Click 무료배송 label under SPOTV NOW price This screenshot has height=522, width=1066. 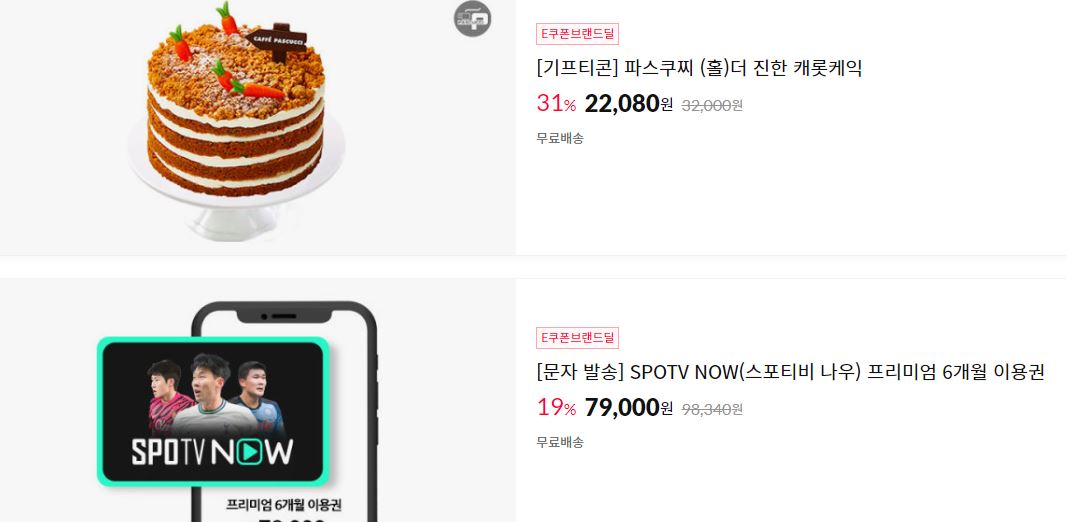(560, 442)
